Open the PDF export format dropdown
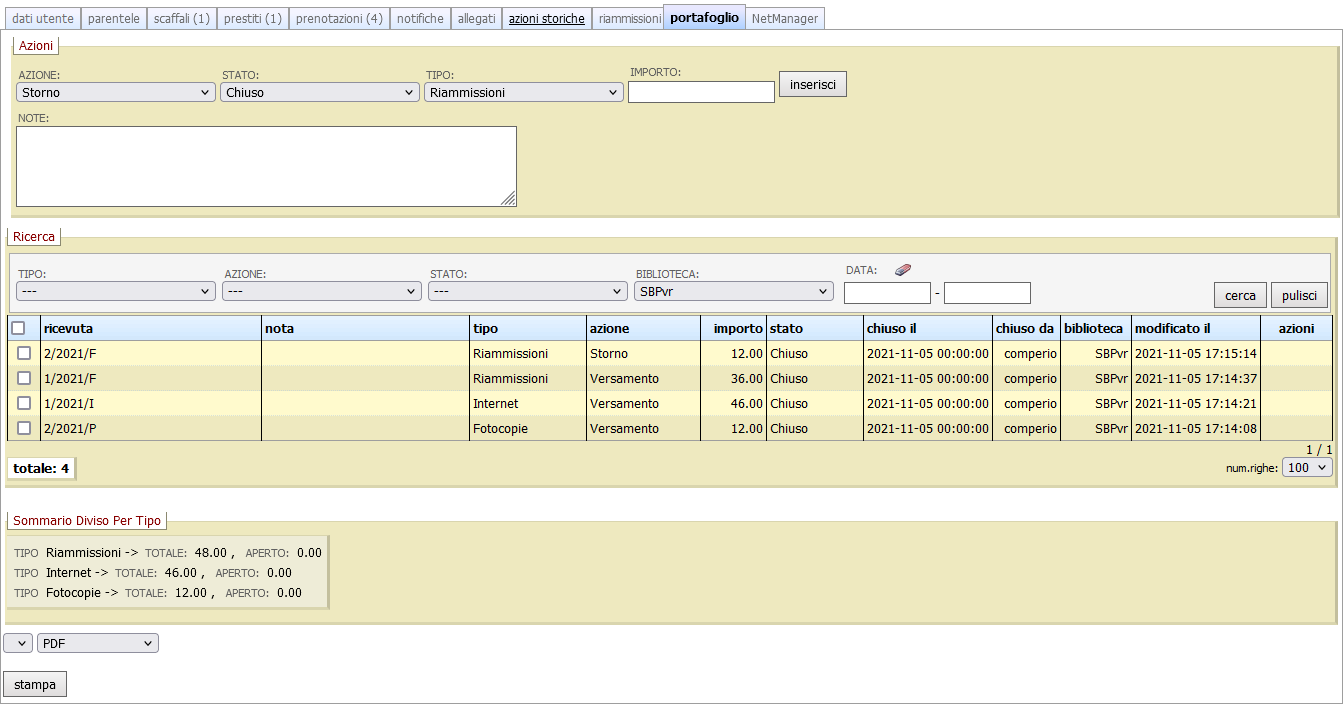 pos(97,643)
